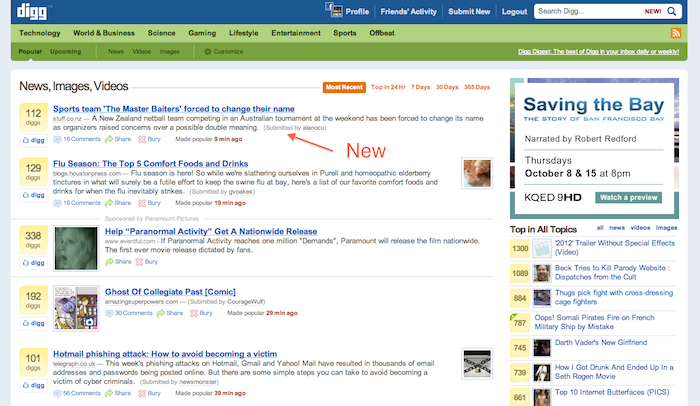Open the Customize settings gear
Viewport: 700px width, 406px height.
pyautogui.click(x=224, y=52)
